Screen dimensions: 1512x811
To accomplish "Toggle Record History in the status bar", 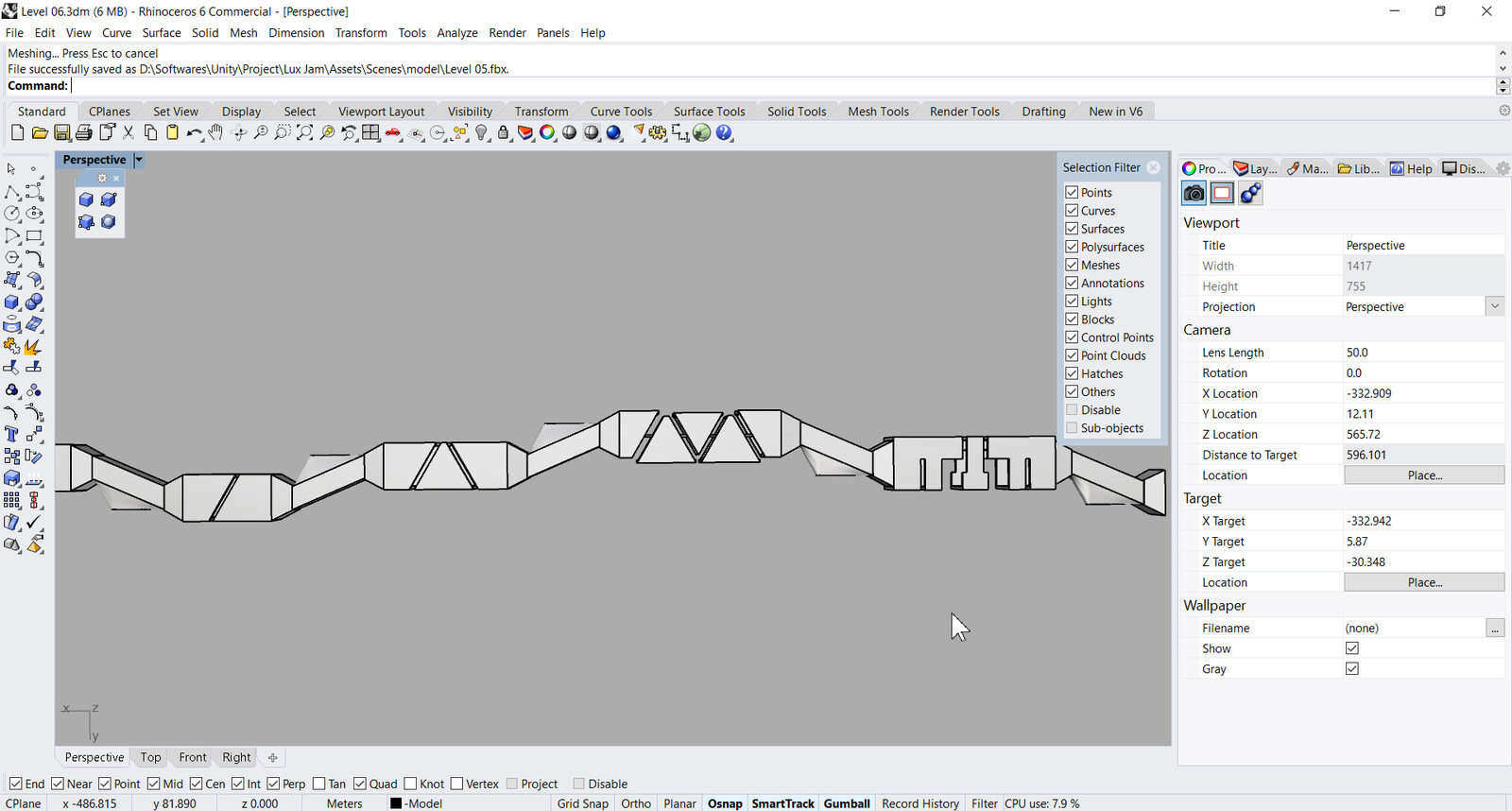I will (x=920, y=803).
